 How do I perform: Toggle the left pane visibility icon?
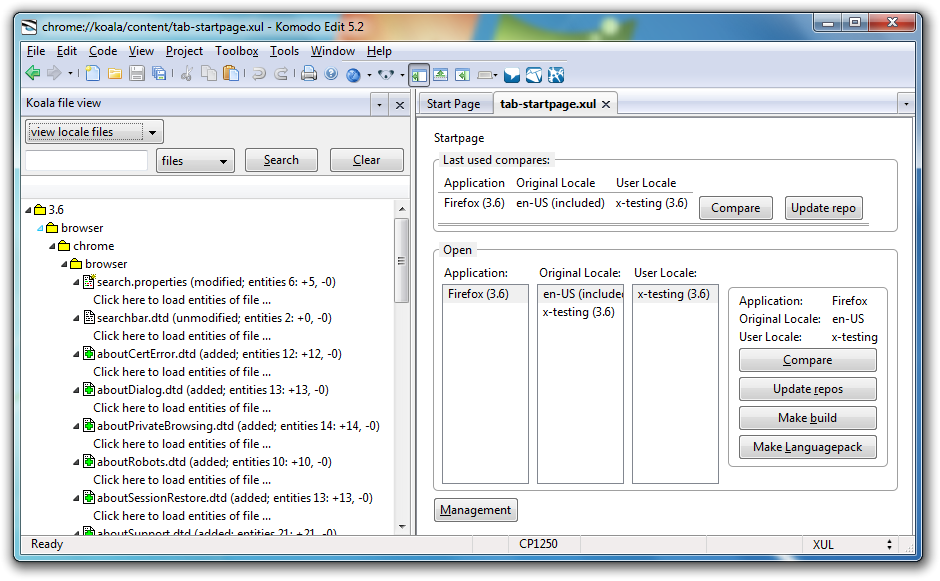(x=419, y=75)
